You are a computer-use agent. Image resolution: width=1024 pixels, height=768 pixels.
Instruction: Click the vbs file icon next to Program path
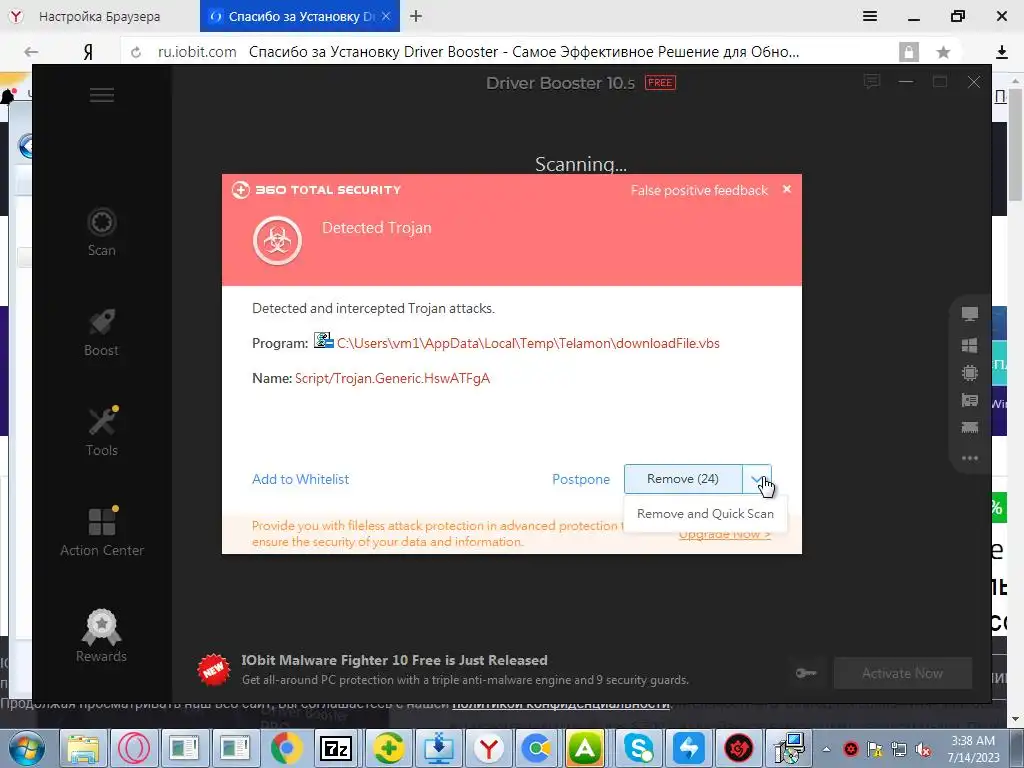click(323, 340)
